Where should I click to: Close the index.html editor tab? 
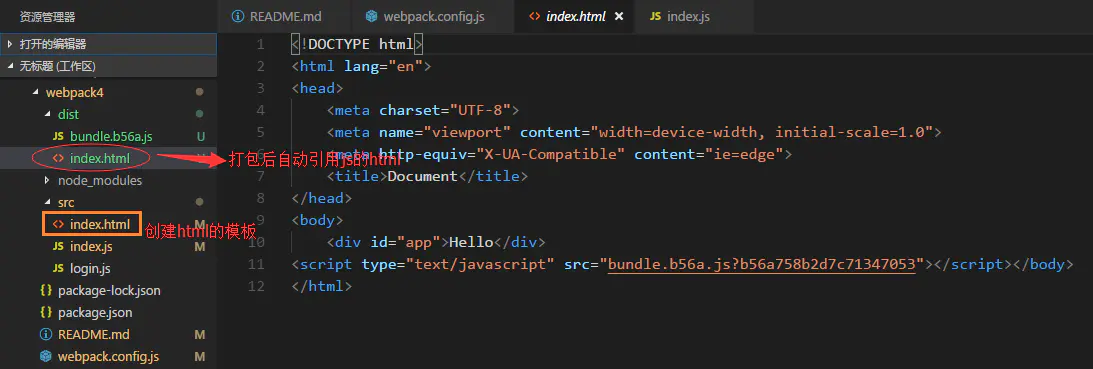pos(619,16)
